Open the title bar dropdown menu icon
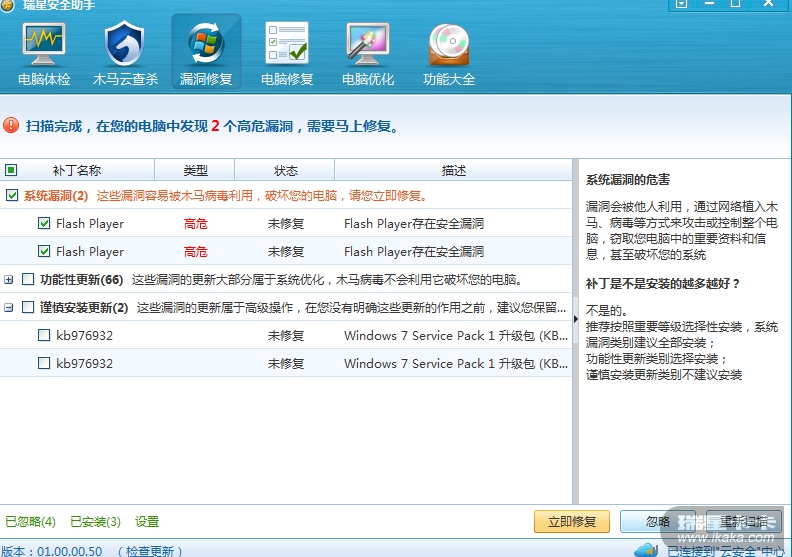The height and width of the screenshot is (557, 792). [x=681, y=4]
